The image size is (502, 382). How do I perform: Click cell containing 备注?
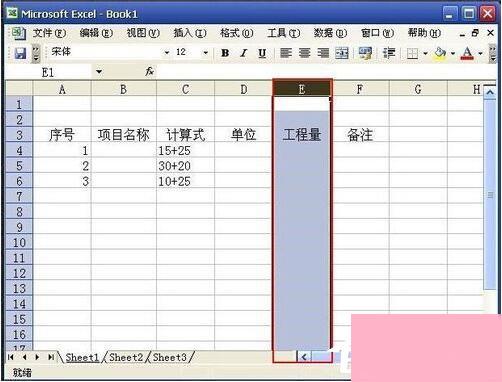(x=360, y=135)
